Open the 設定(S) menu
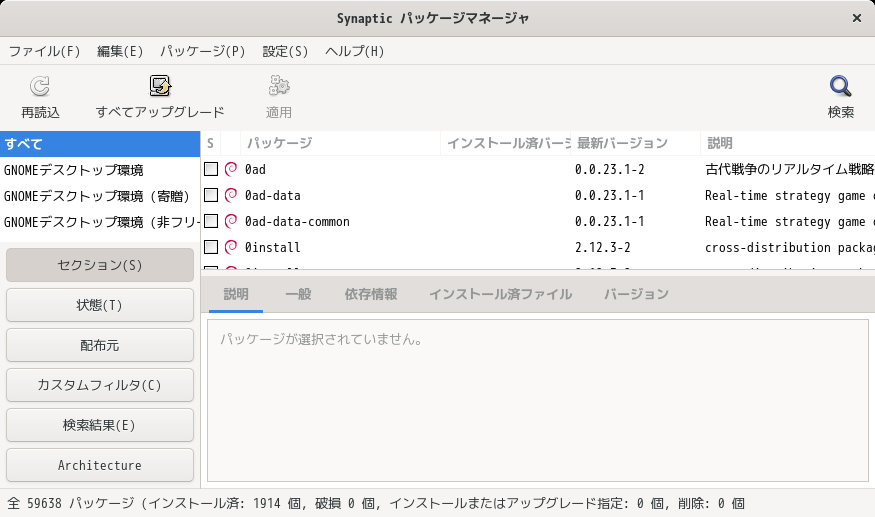The width and height of the screenshot is (875, 517). coord(285,51)
